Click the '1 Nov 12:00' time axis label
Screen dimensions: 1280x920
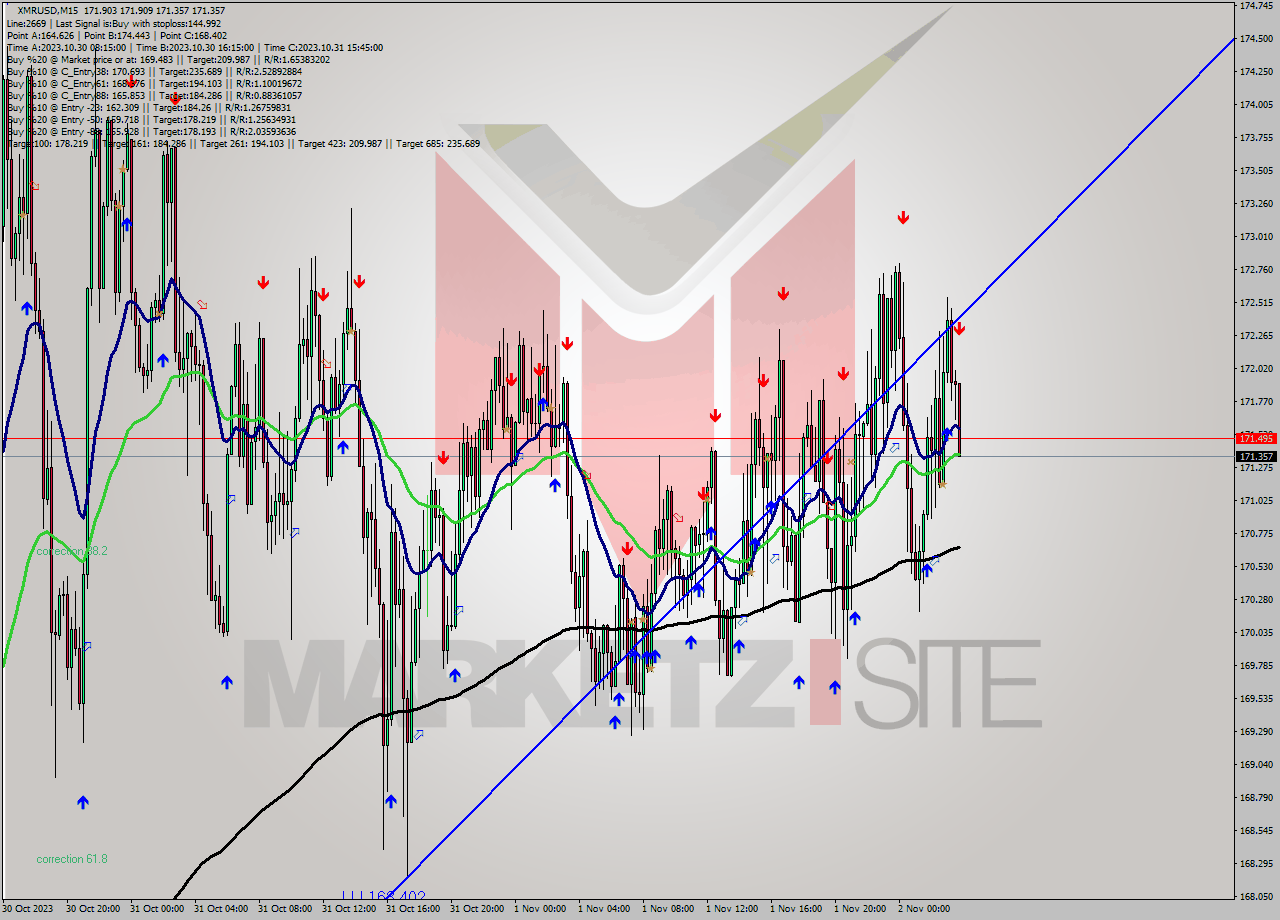[733, 910]
